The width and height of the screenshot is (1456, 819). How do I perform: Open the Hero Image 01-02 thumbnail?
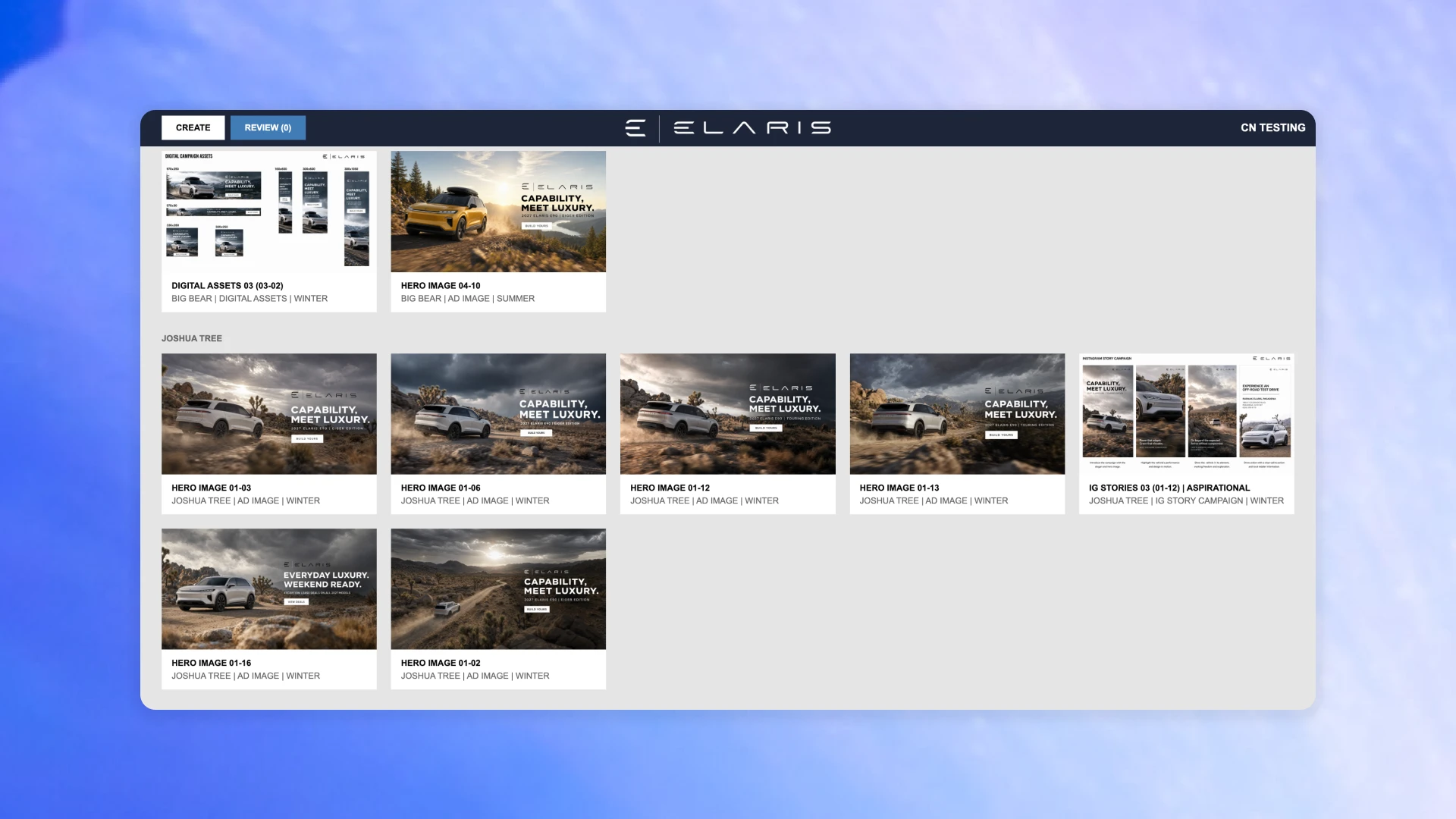pos(498,588)
